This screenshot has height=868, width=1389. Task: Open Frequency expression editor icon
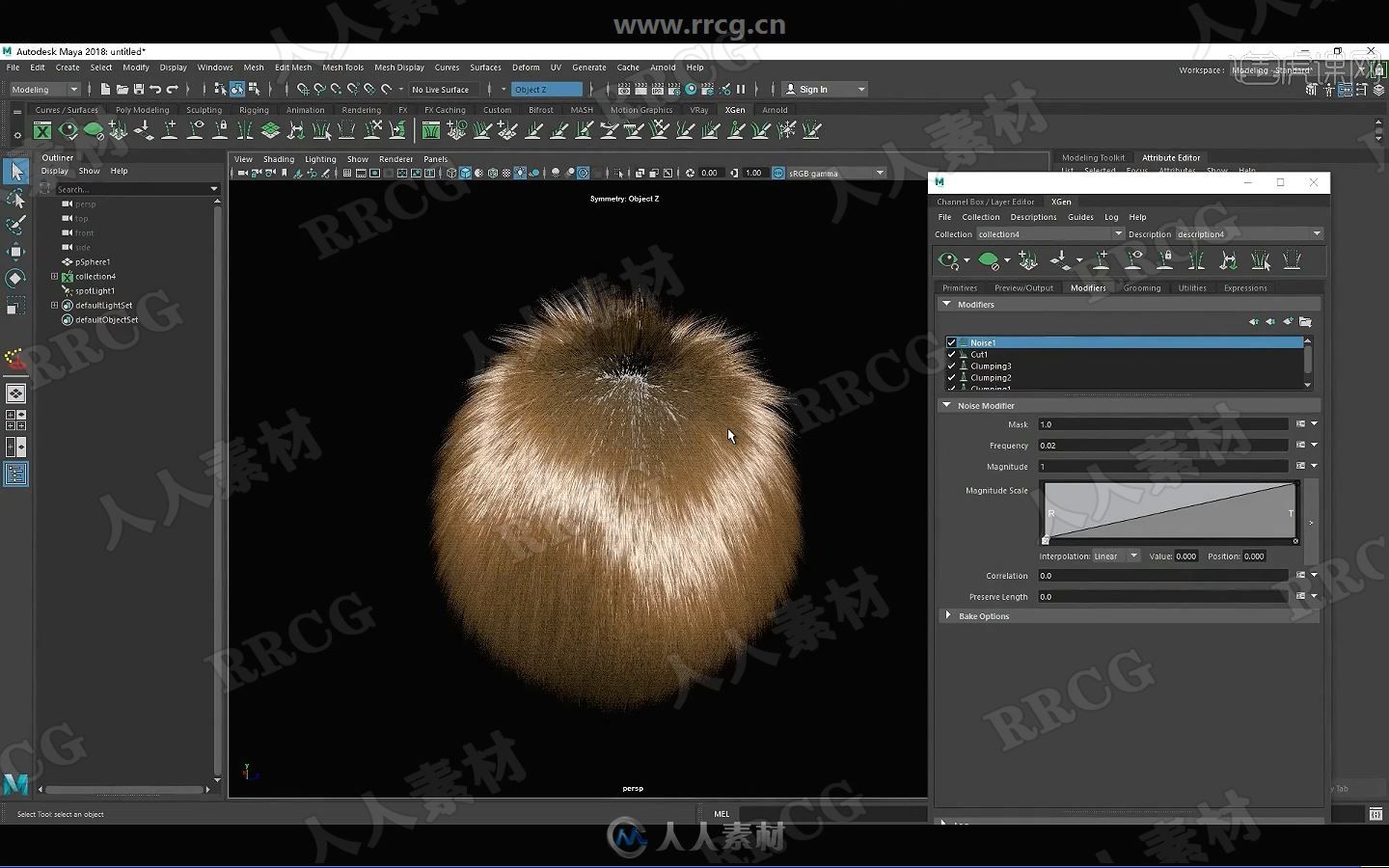1300,446
